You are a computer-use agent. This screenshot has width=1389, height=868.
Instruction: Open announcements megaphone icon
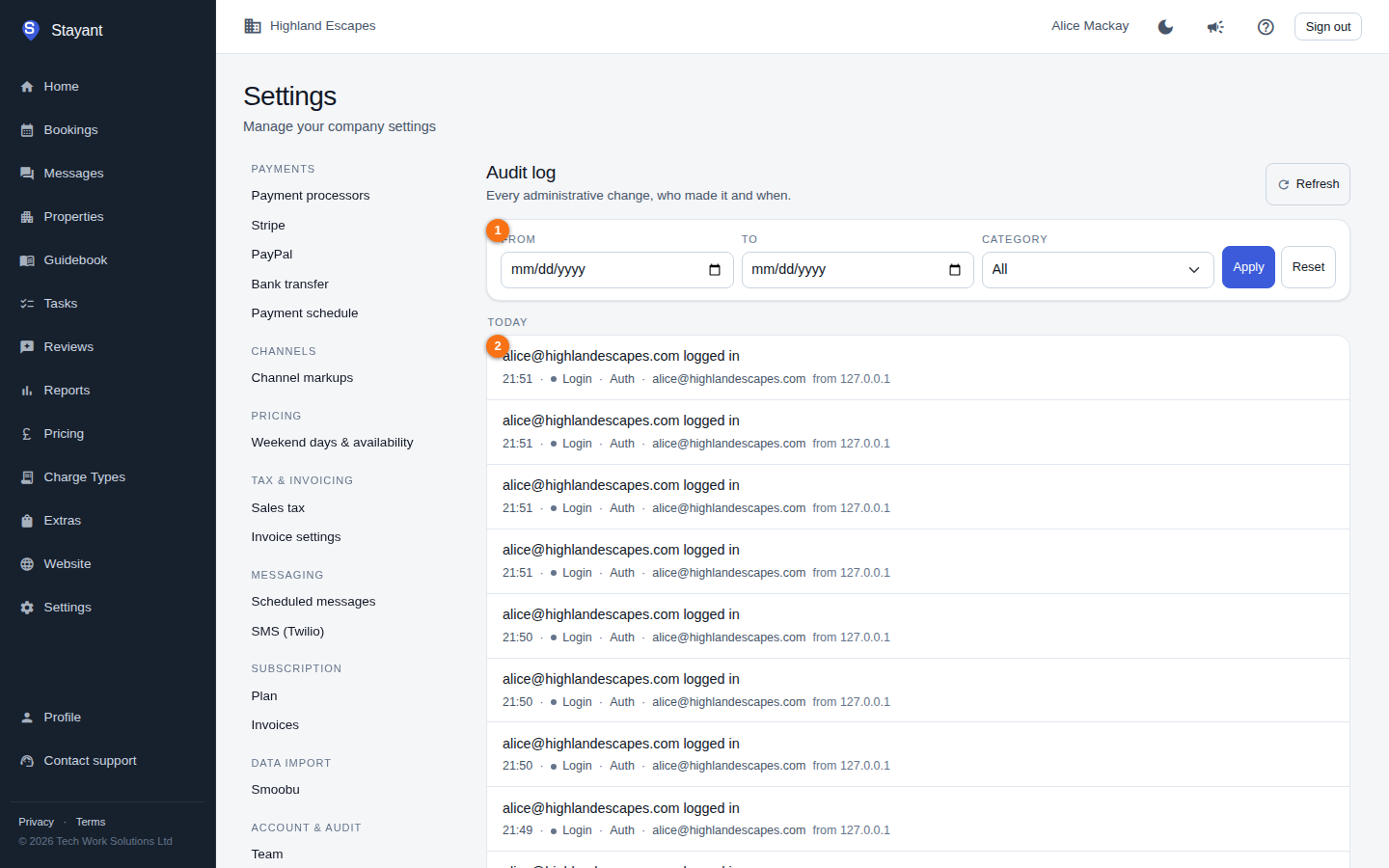point(1215,27)
